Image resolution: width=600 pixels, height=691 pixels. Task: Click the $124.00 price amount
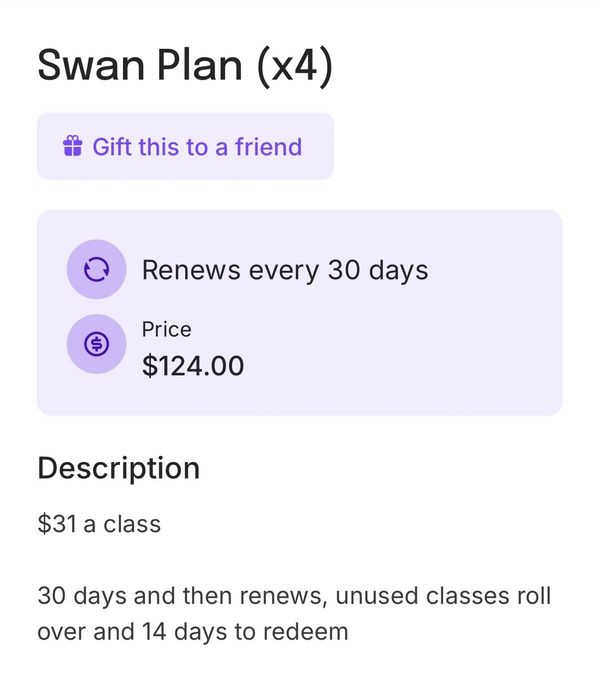tap(193, 365)
